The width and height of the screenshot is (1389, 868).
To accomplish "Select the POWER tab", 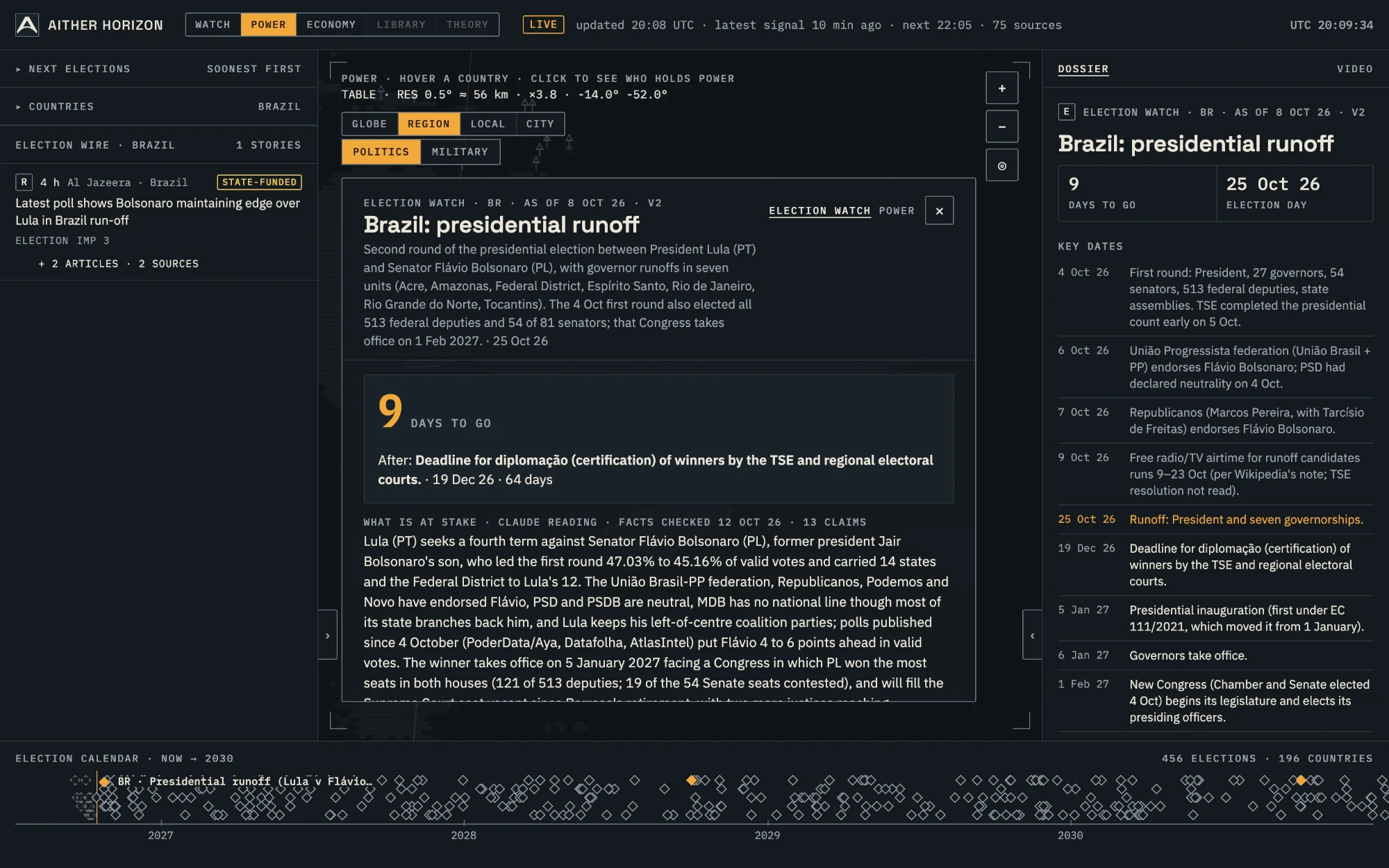I will coord(268,24).
